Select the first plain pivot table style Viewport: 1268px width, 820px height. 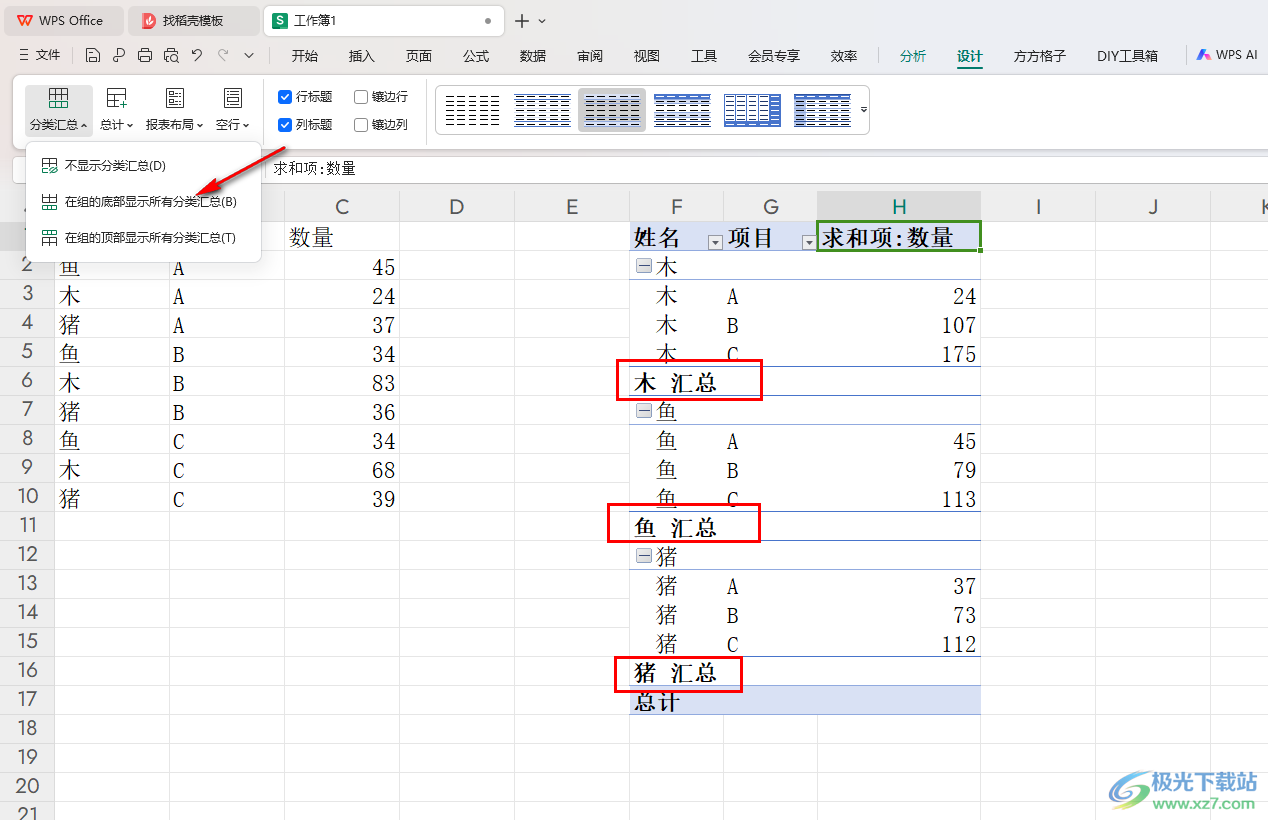(x=472, y=110)
